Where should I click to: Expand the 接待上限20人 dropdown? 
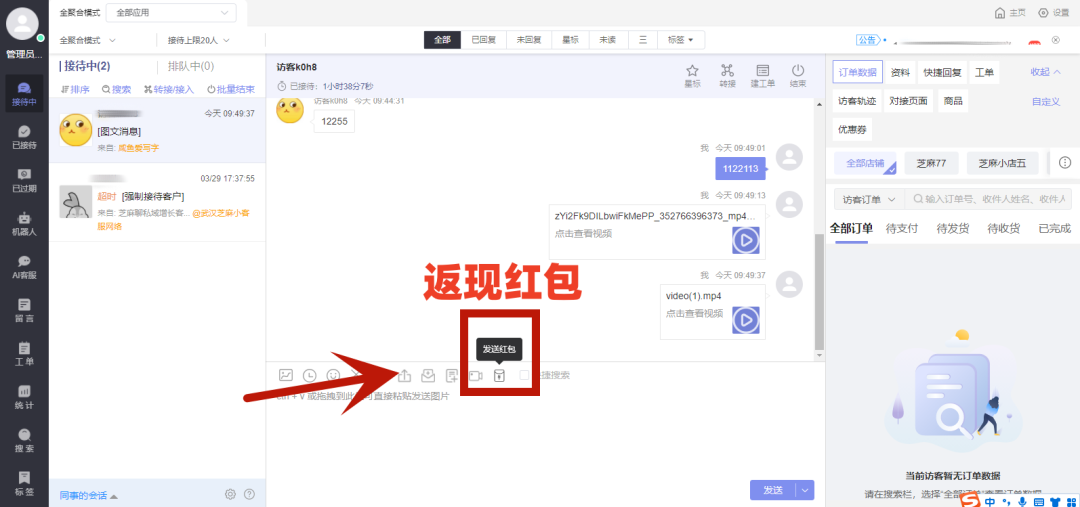tap(198, 40)
